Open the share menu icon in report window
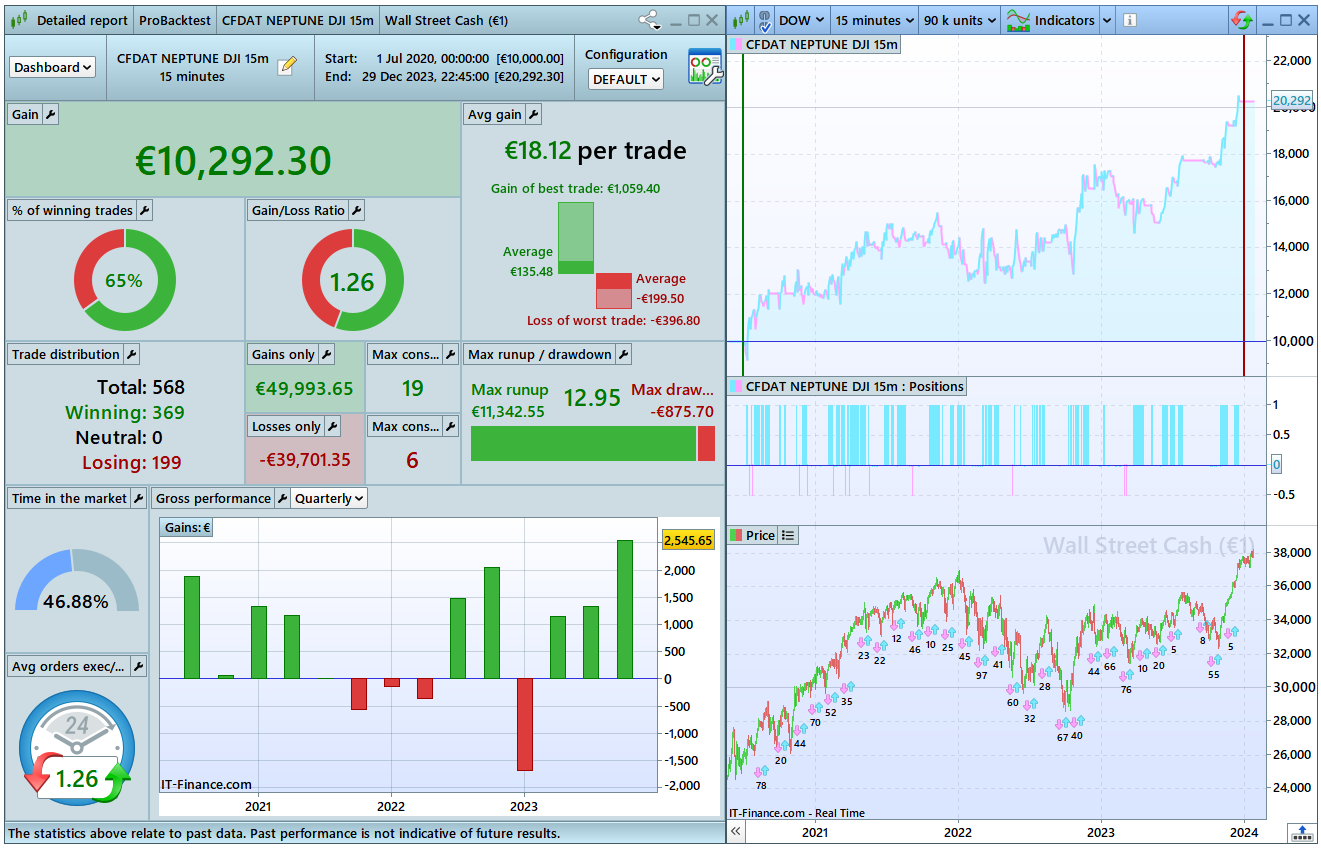The height and width of the screenshot is (848, 1321). [648, 20]
